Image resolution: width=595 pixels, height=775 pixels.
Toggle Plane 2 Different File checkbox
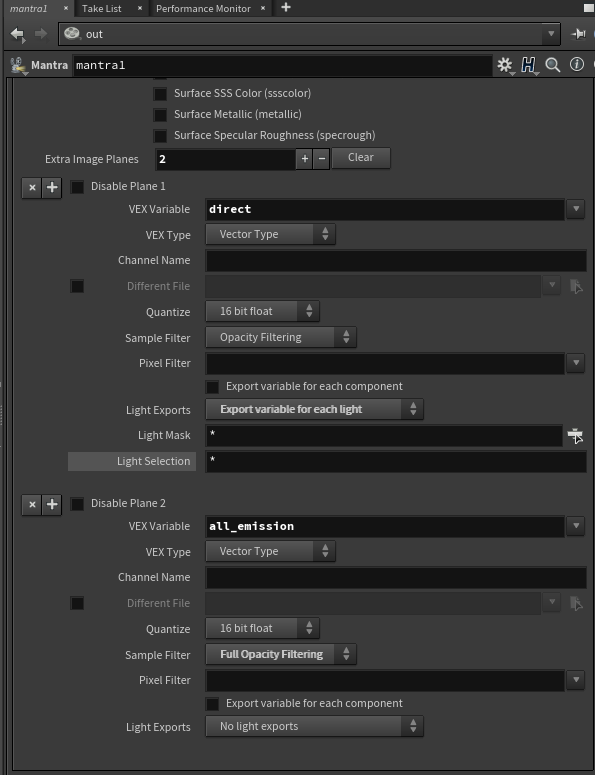(x=77, y=603)
